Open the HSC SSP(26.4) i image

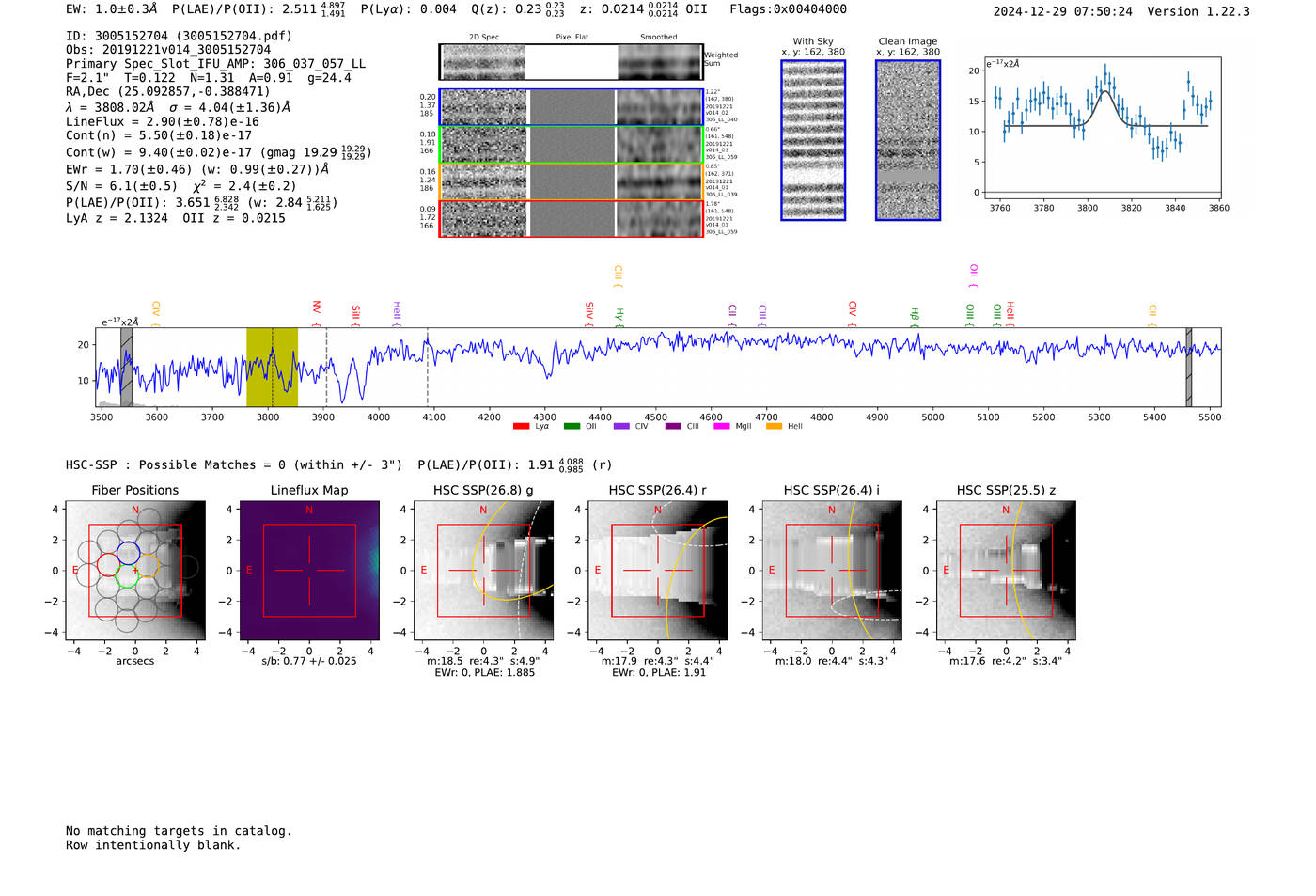coord(832,571)
